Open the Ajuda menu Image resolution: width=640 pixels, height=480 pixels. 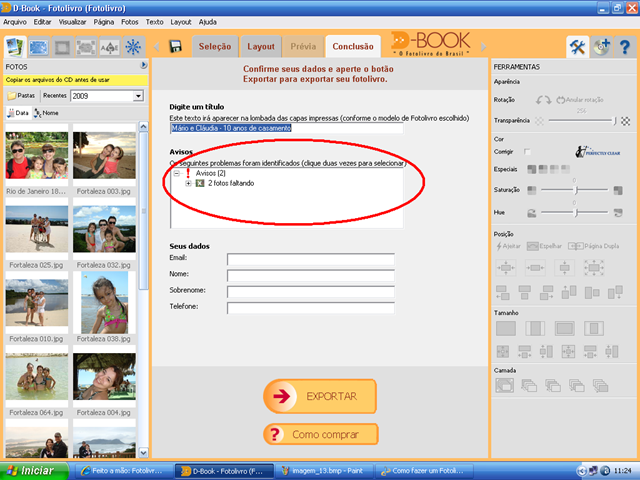(208, 22)
